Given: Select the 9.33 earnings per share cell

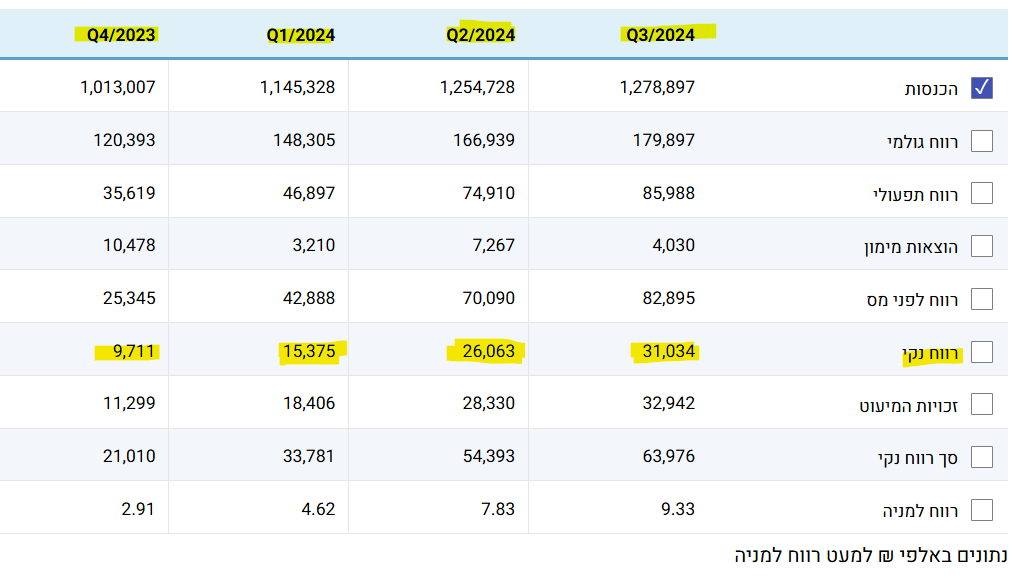Looking at the screenshot, I should [x=676, y=509].
